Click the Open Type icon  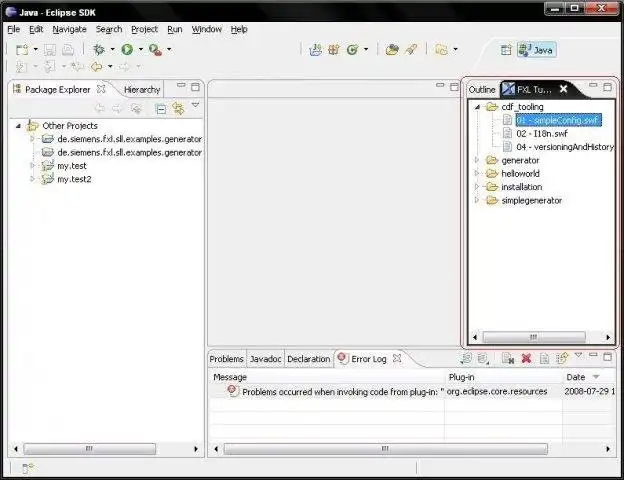392,50
